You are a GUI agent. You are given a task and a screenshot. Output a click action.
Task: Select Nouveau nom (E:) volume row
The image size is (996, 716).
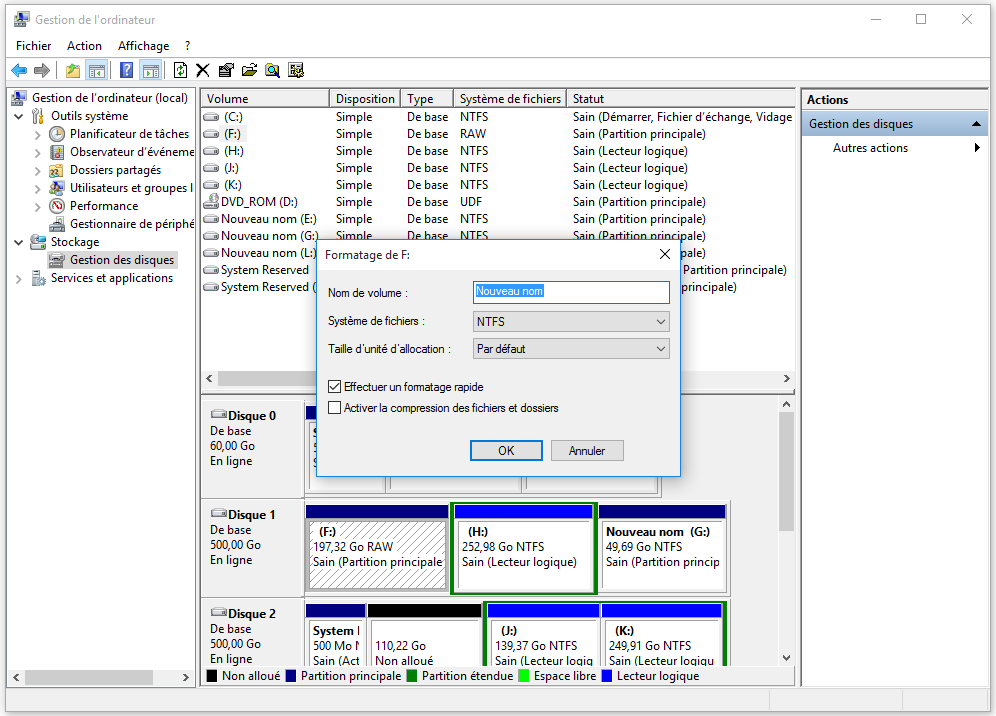(497, 219)
